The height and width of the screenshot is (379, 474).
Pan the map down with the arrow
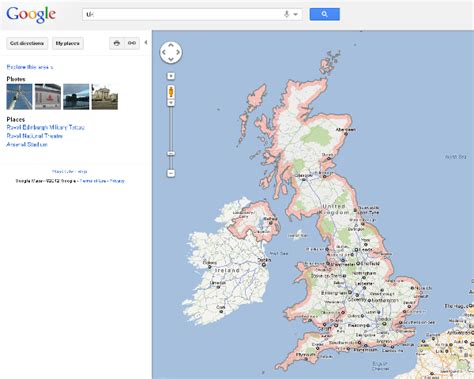click(171, 60)
